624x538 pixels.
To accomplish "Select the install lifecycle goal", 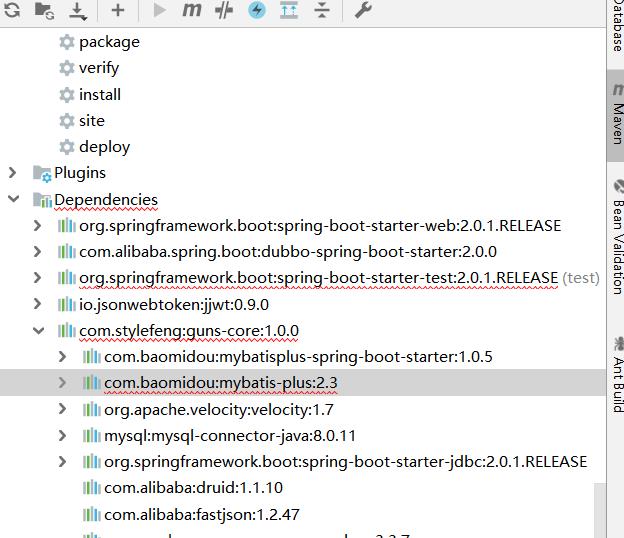I will (x=100, y=95).
